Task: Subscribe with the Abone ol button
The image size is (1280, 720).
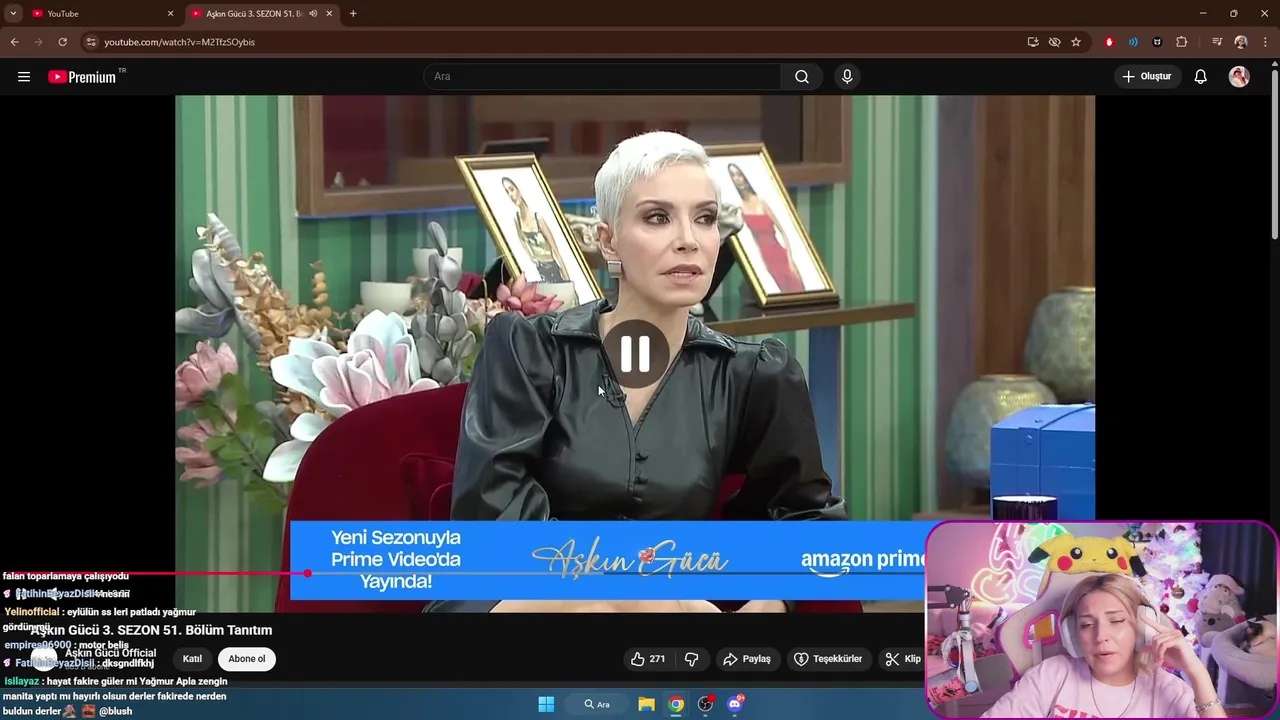Action: [x=247, y=659]
